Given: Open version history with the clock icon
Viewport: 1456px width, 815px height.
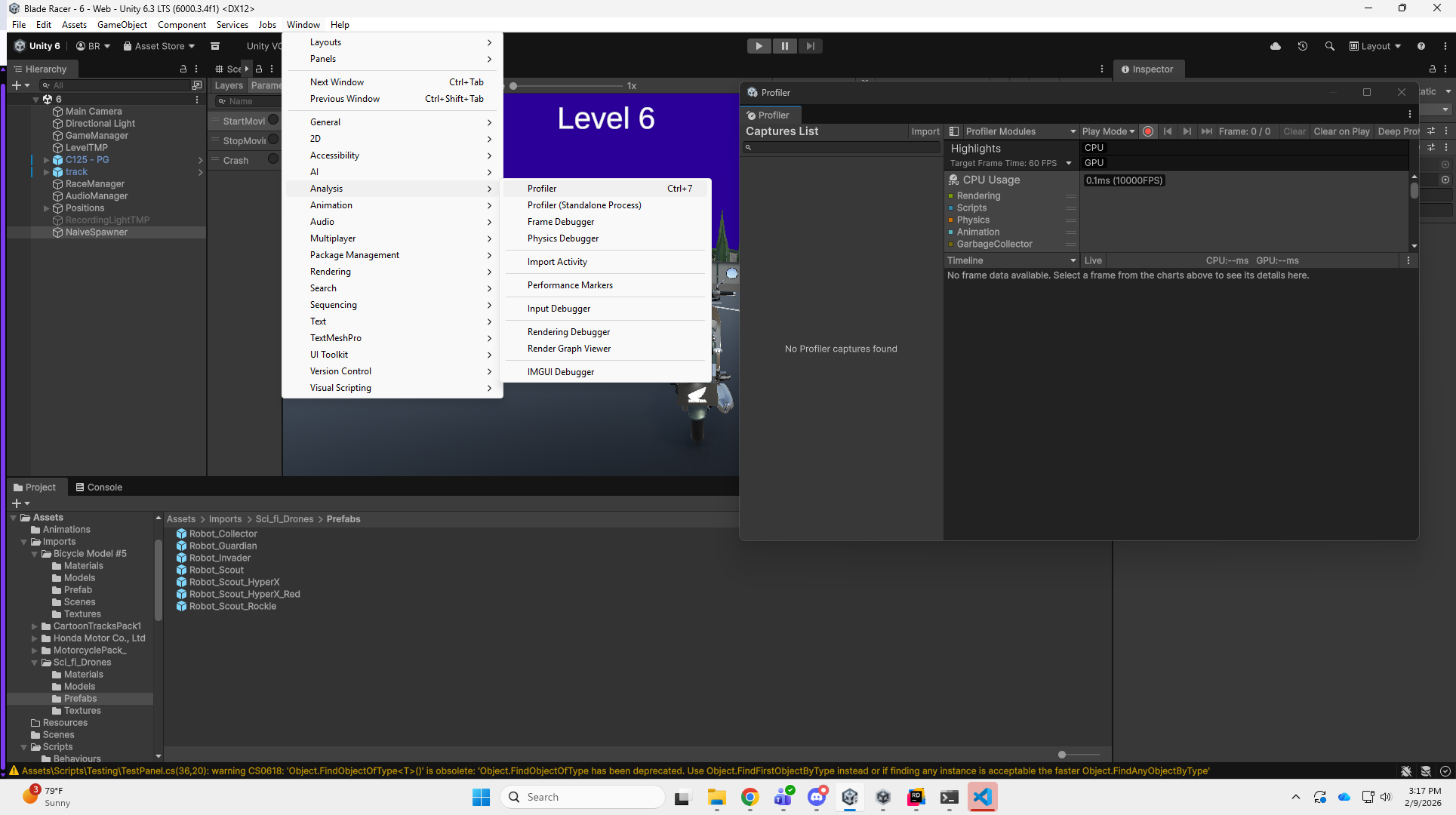Looking at the screenshot, I should tap(1303, 46).
